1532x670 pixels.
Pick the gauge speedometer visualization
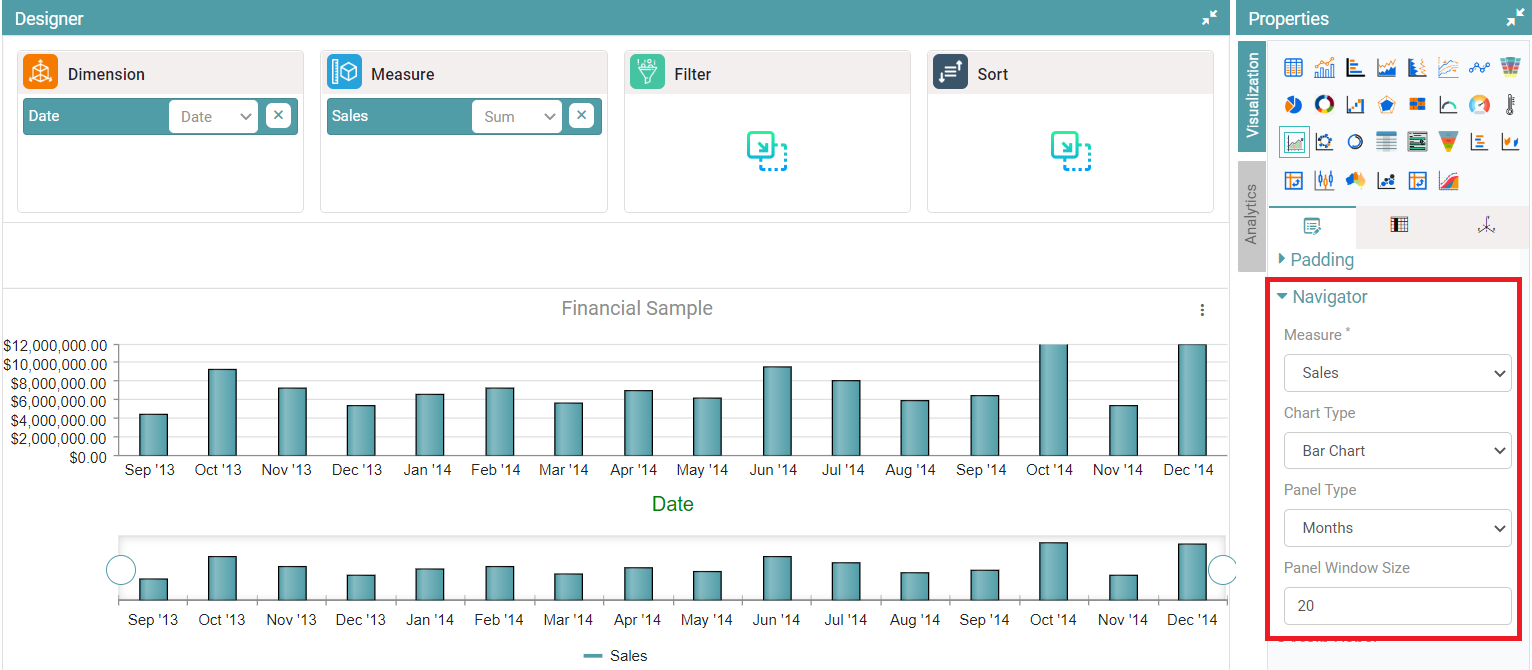pos(1479,105)
